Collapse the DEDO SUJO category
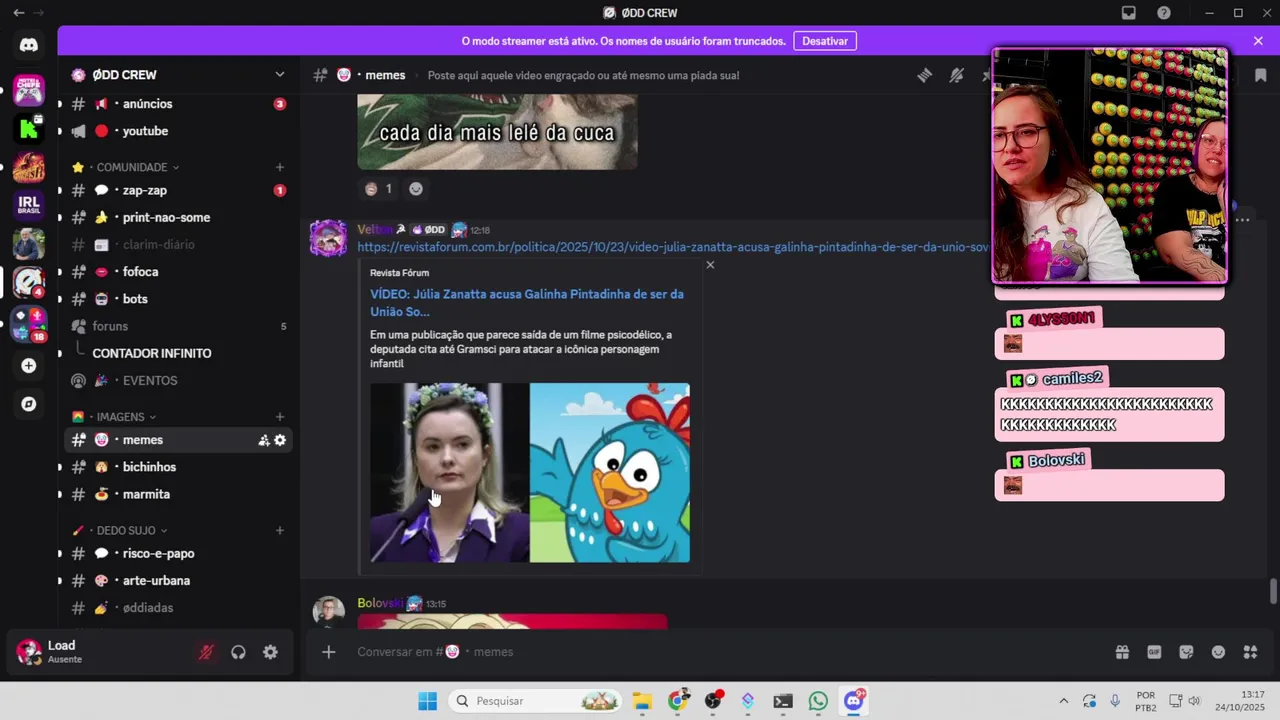The height and width of the screenshot is (720, 1280). click(126, 530)
